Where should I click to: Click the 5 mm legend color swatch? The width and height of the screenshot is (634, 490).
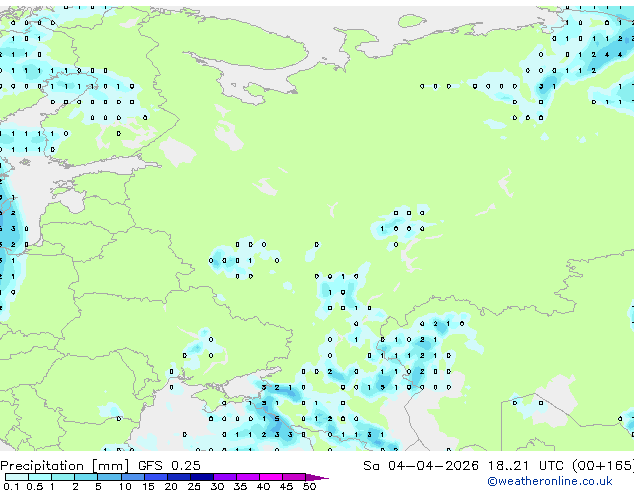click(109, 477)
